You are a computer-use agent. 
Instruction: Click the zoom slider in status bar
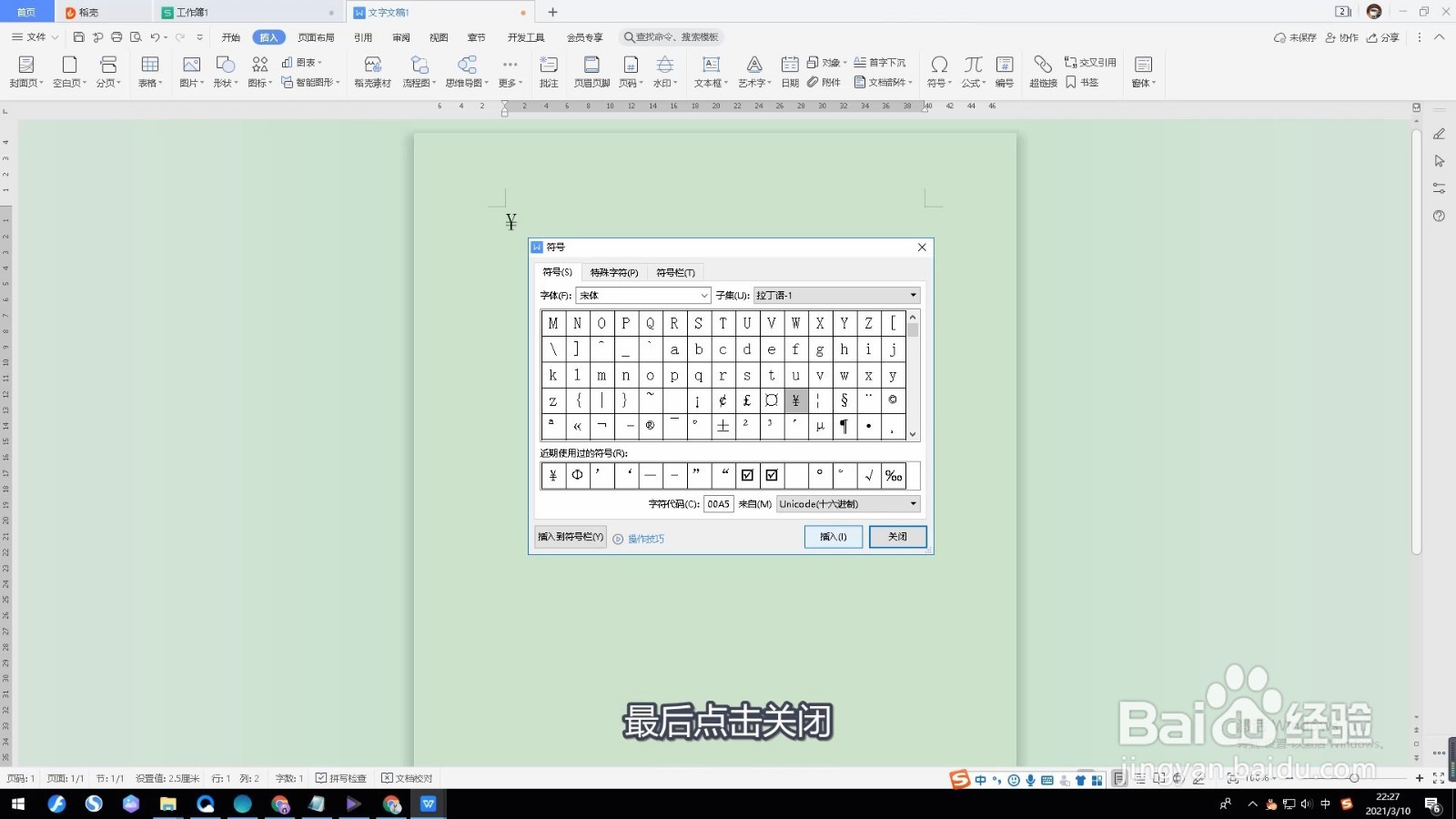pos(1354,778)
